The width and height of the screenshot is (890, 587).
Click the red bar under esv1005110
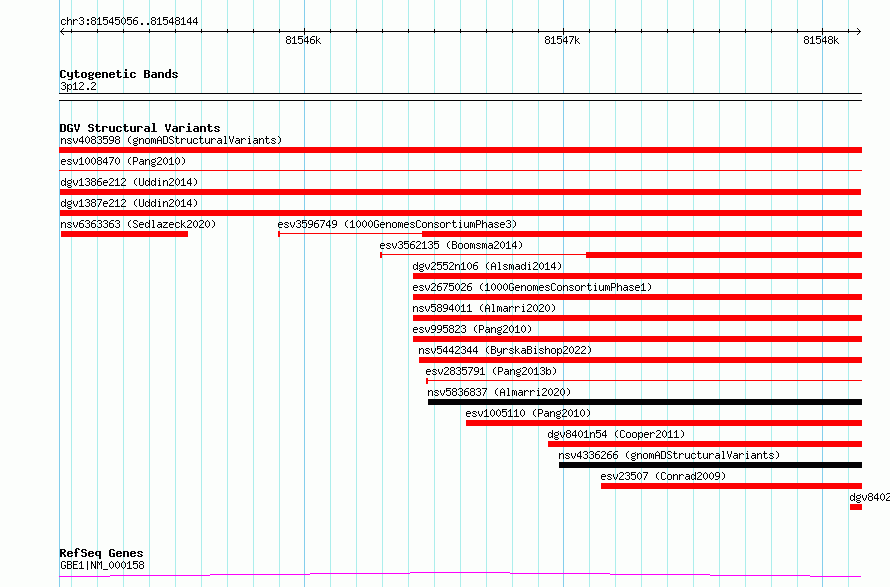tap(664, 423)
